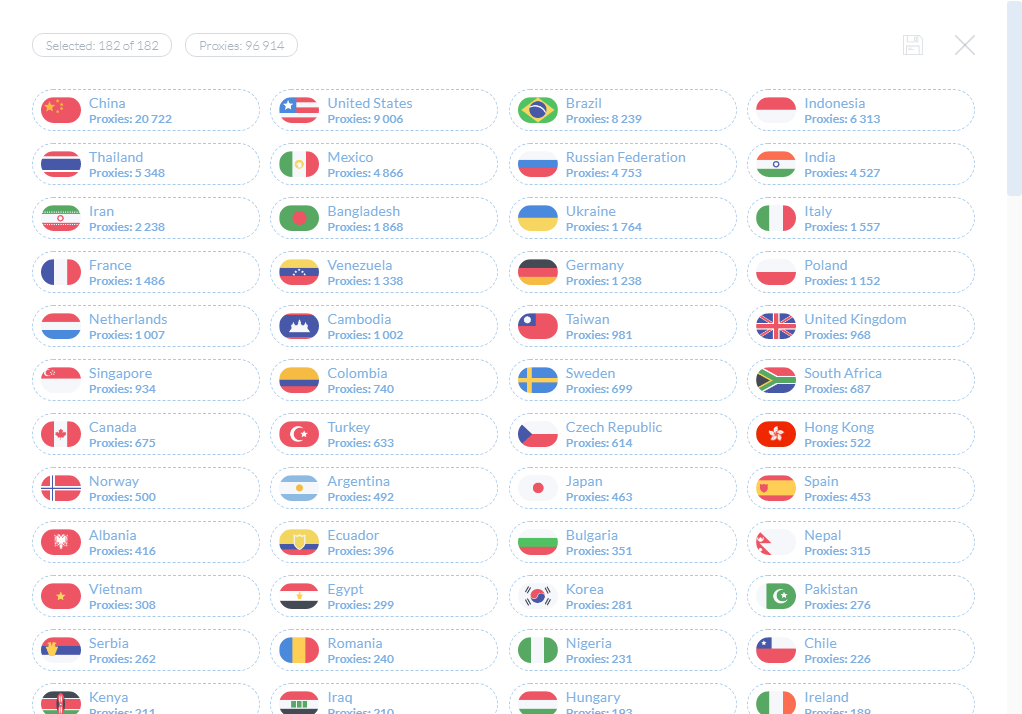Click the Serbia country name
The image size is (1022, 714).
pos(109,644)
